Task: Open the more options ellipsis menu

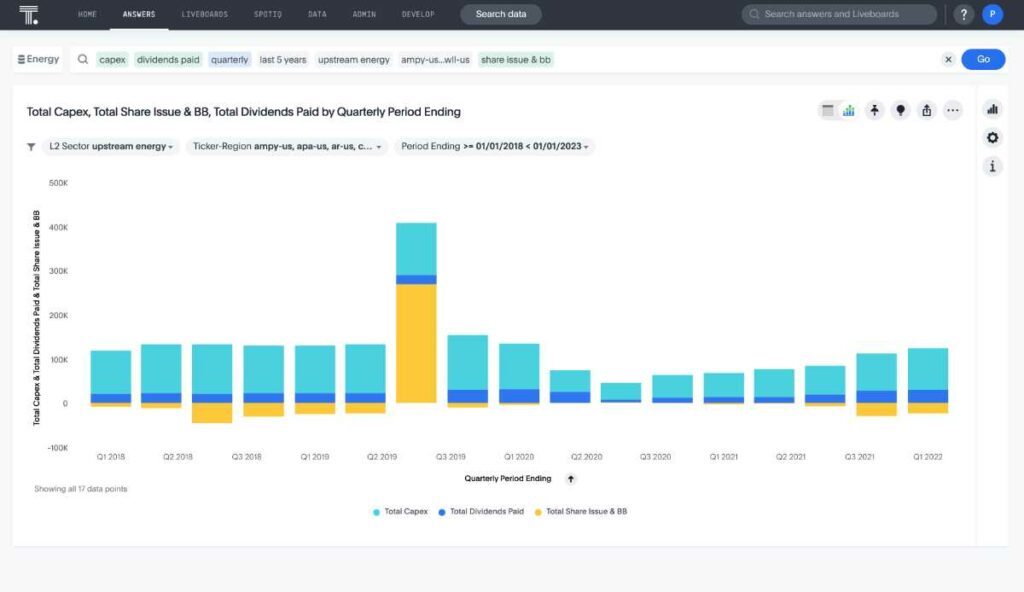Action: (x=953, y=110)
